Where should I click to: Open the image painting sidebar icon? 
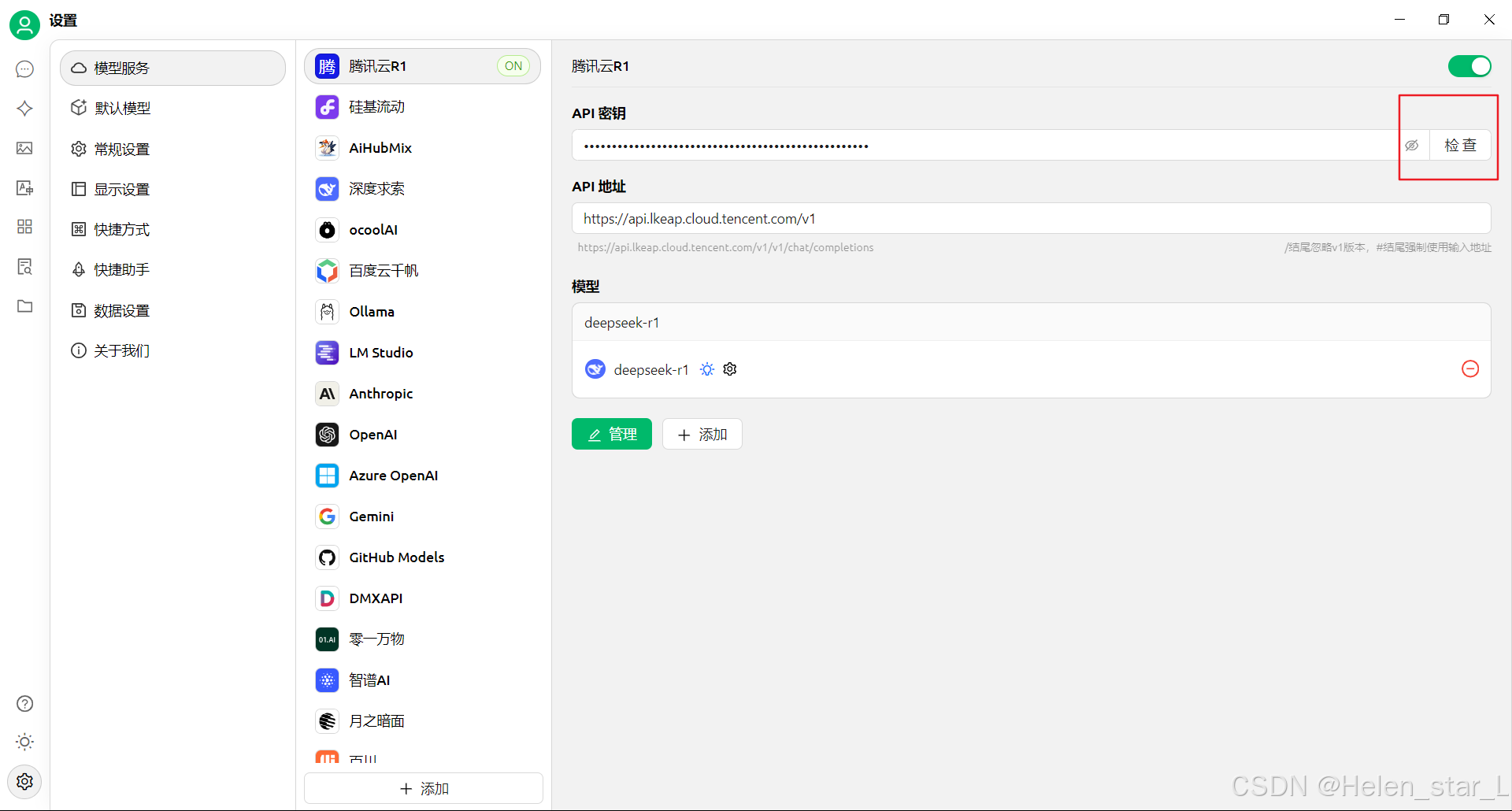(24, 148)
